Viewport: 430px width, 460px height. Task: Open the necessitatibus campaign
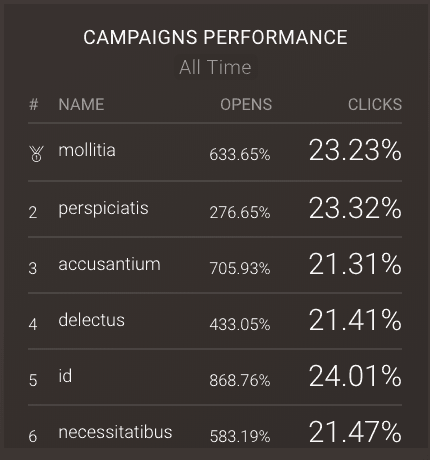tap(115, 432)
